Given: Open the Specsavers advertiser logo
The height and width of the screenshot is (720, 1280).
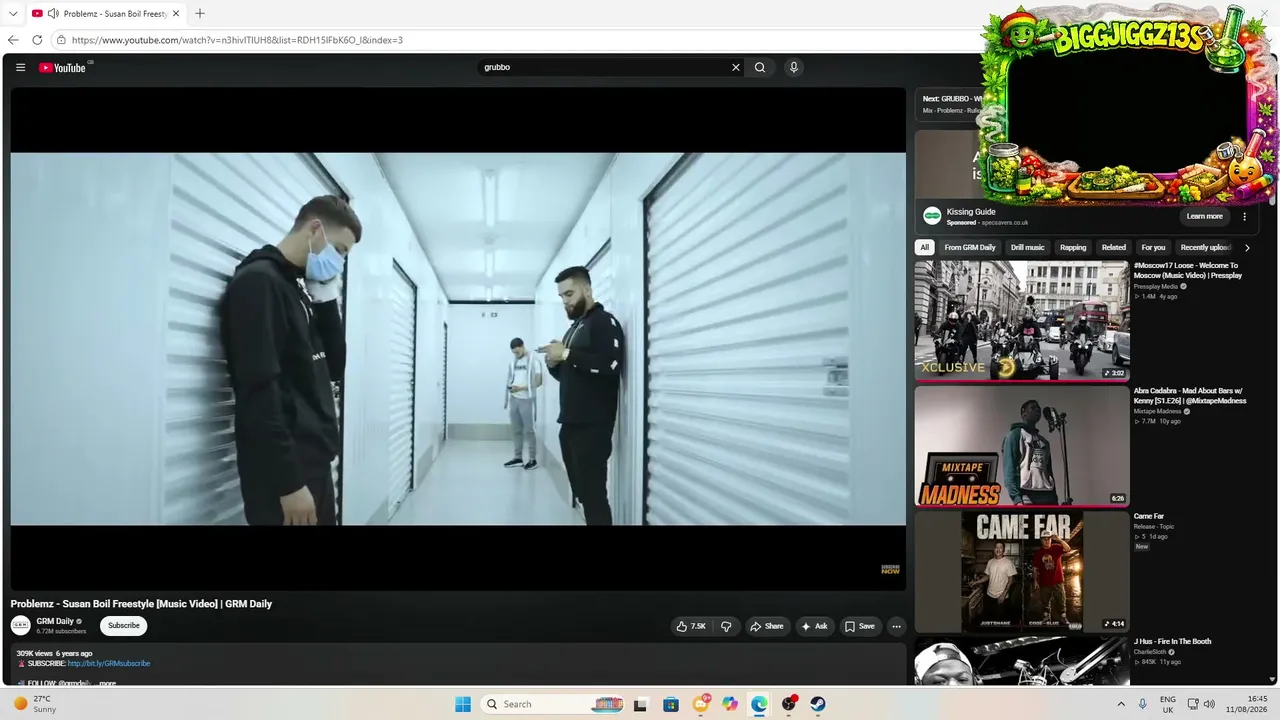Looking at the screenshot, I should 932,216.
